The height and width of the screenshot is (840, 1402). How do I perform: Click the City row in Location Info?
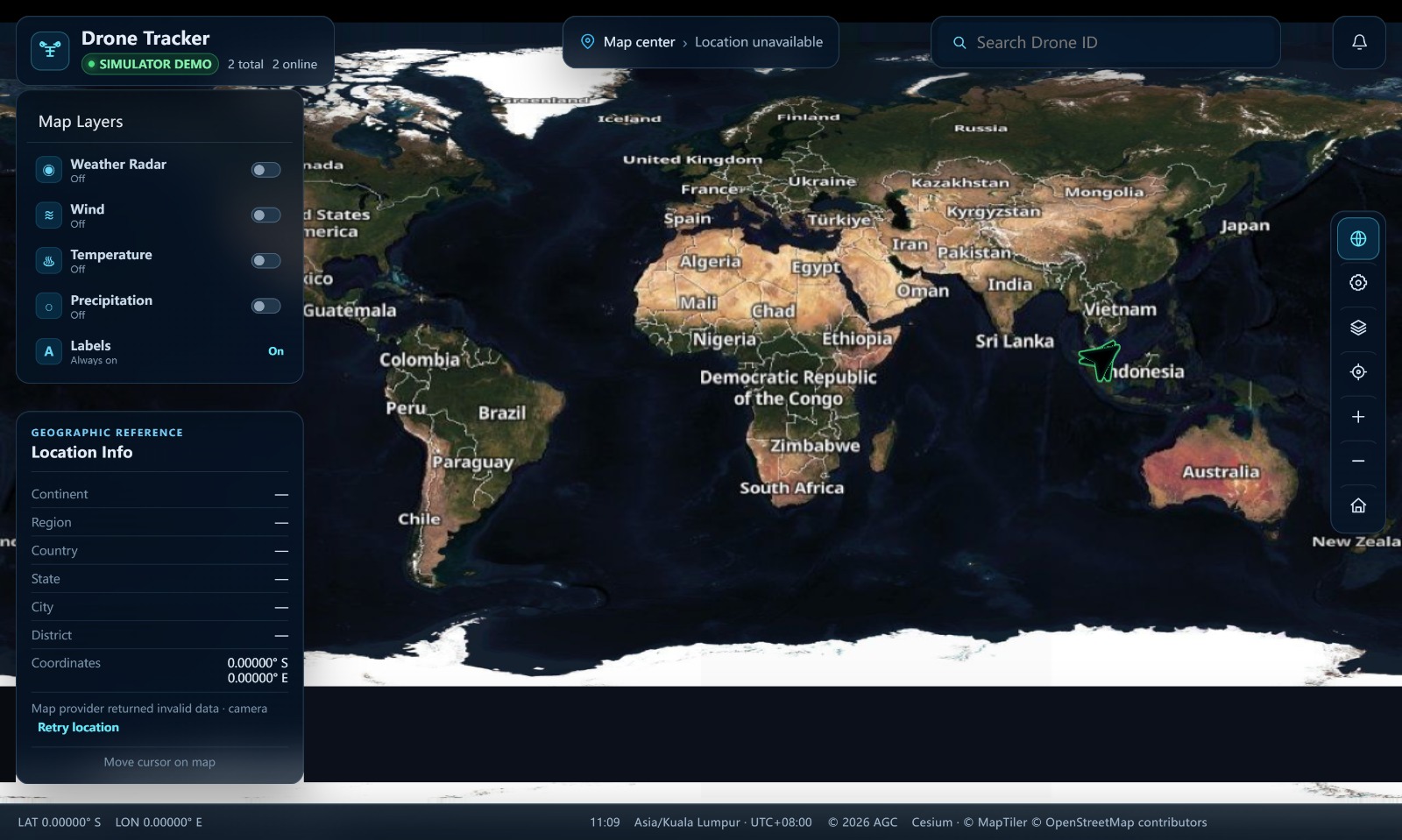pyautogui.click(x=159, y=607)
